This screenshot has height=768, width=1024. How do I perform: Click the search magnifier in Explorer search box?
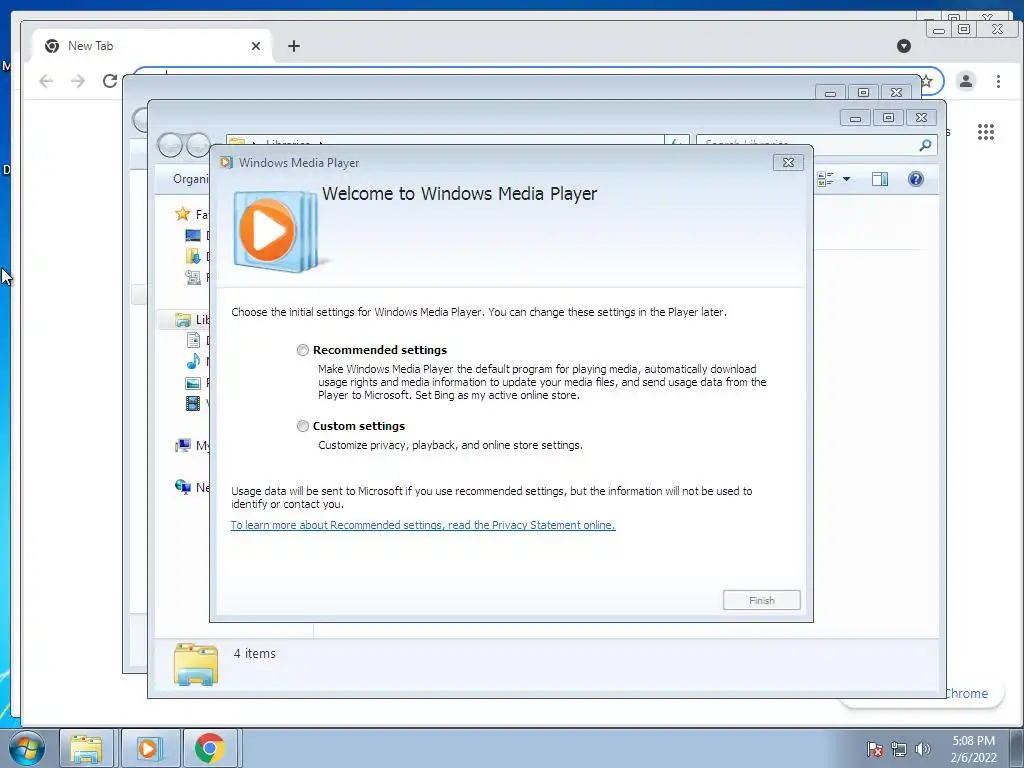pyautogui.click(x=925, y=145)
